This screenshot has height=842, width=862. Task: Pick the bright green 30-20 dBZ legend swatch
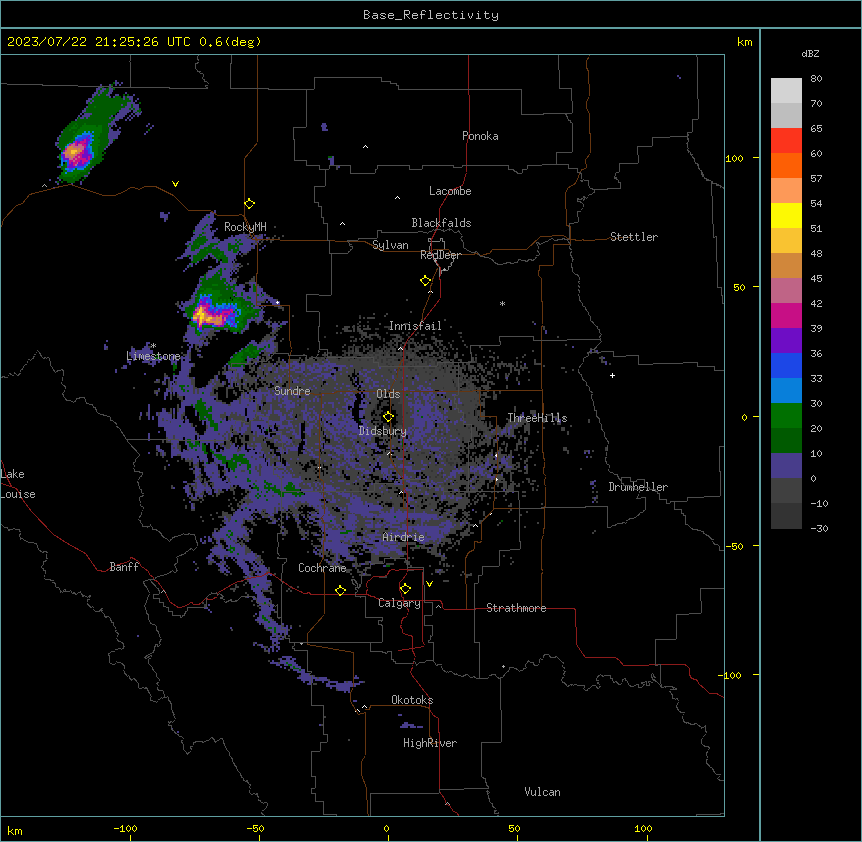pos(786,416)
